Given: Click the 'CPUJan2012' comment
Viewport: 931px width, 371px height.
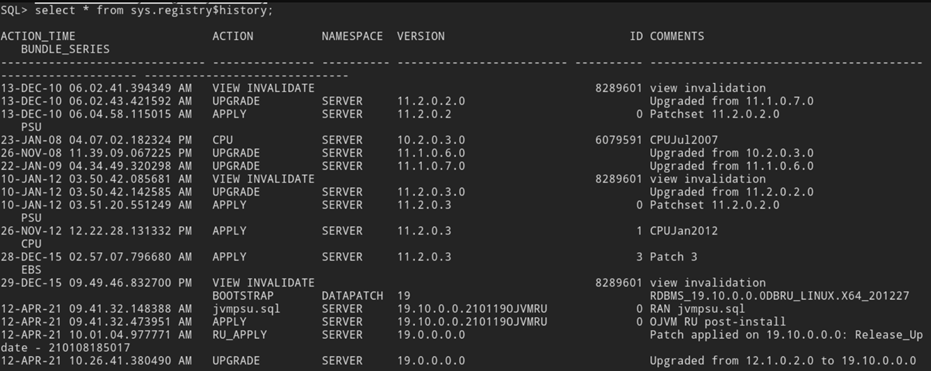Looking at the screenshot, I should (x=683, y=231).
